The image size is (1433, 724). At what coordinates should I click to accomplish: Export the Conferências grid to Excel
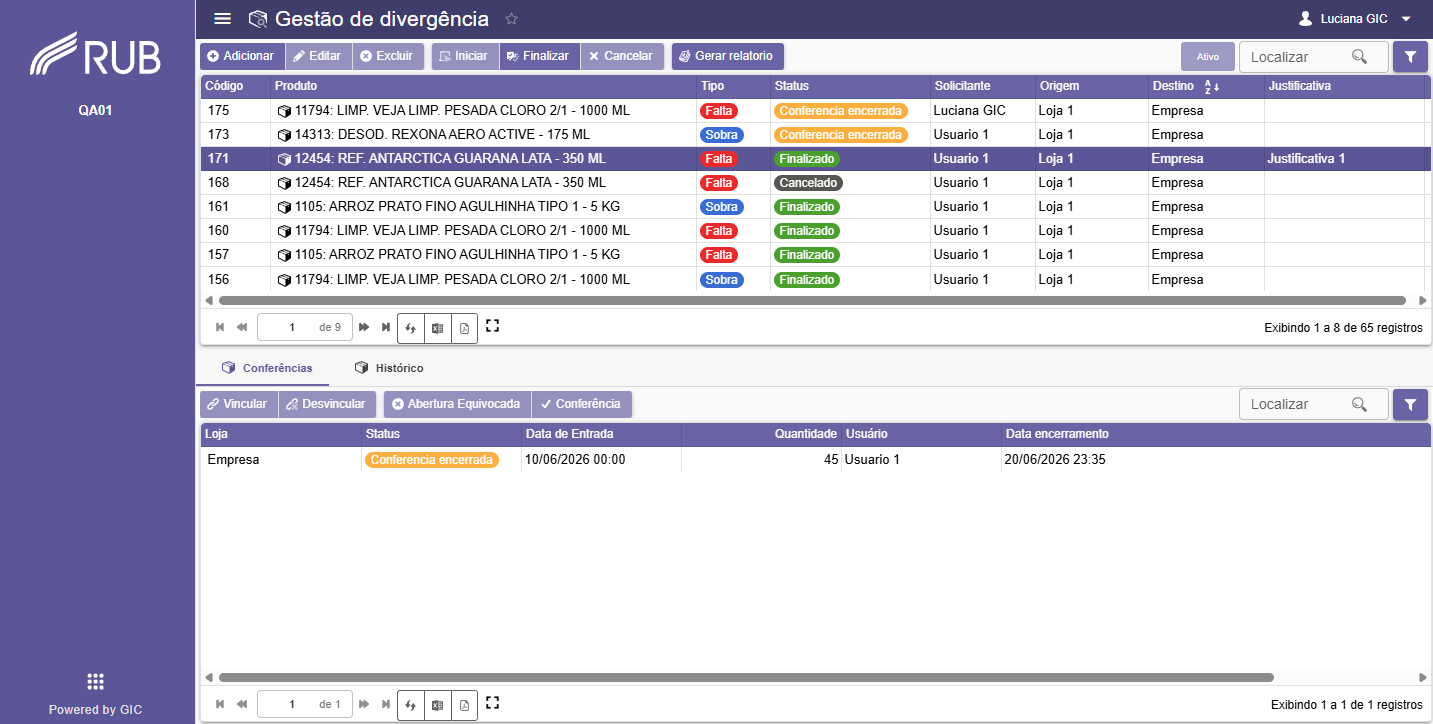click(x=437, y=705)
